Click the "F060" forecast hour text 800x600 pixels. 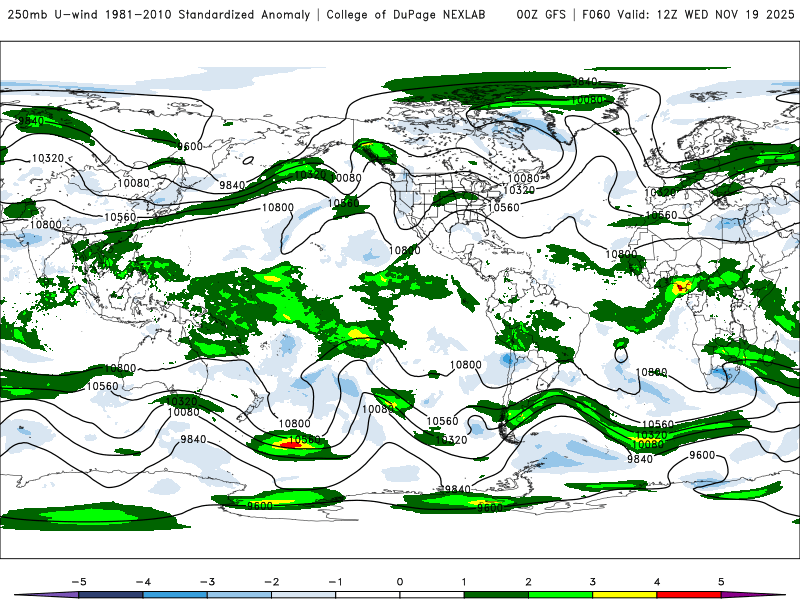click(596, 15)
